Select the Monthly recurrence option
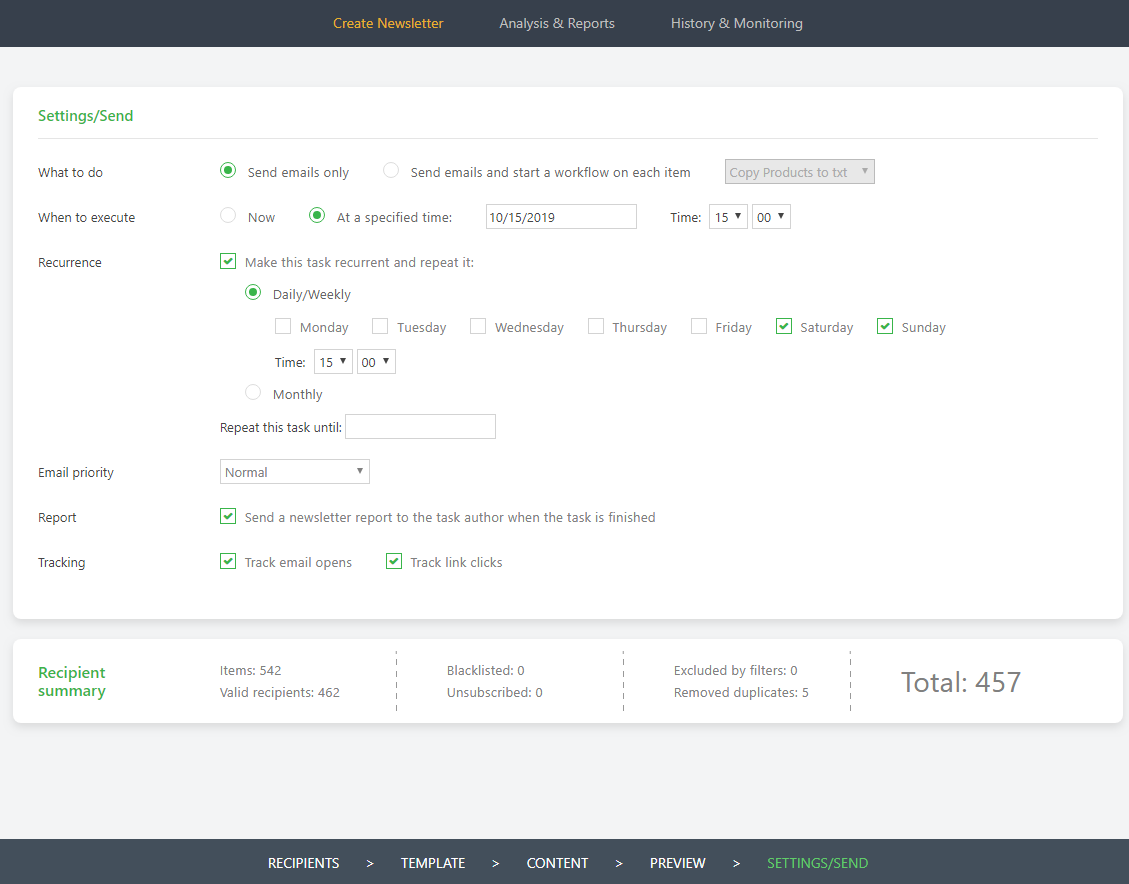This screenshot has width=1129, height=884. point(253,392)
